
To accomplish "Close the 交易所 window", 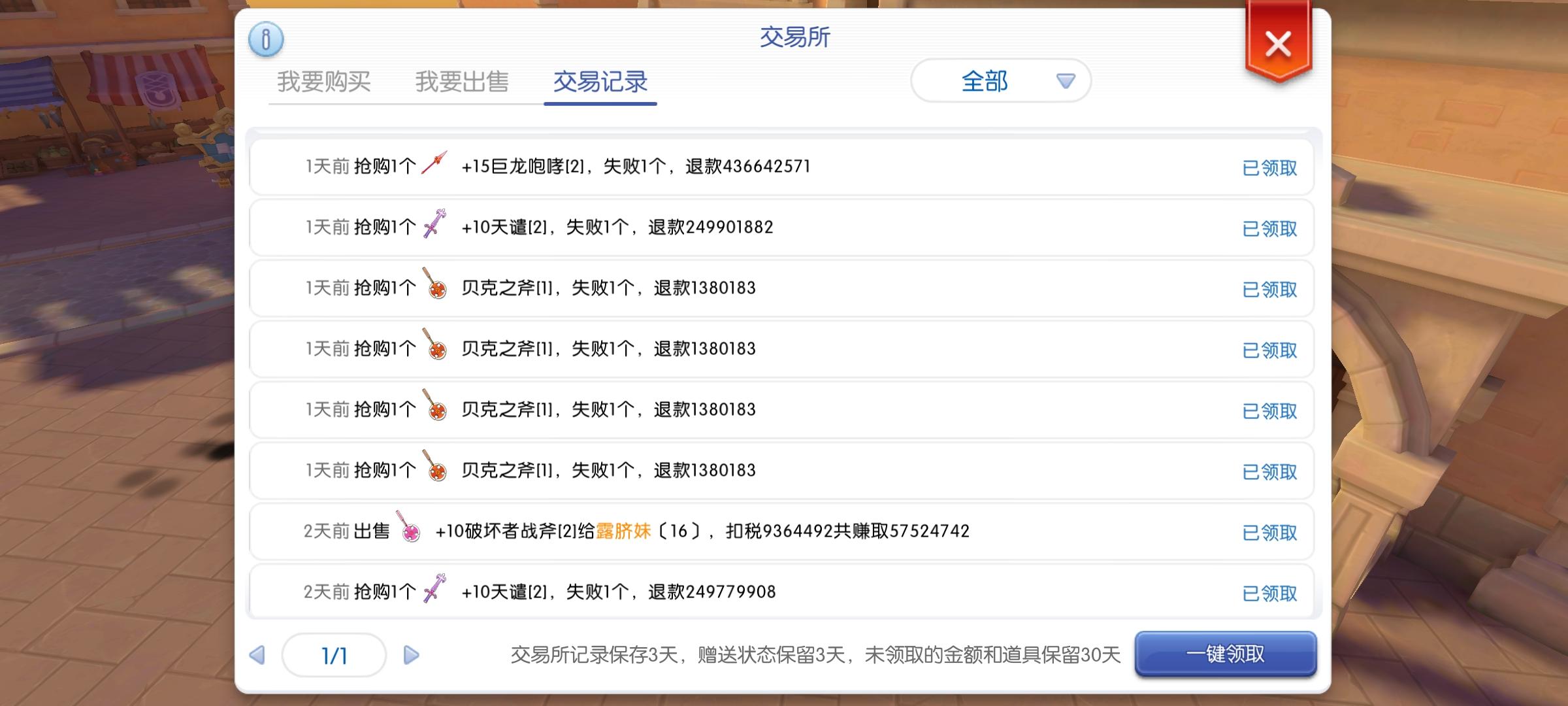I will tap(1277, 45).
